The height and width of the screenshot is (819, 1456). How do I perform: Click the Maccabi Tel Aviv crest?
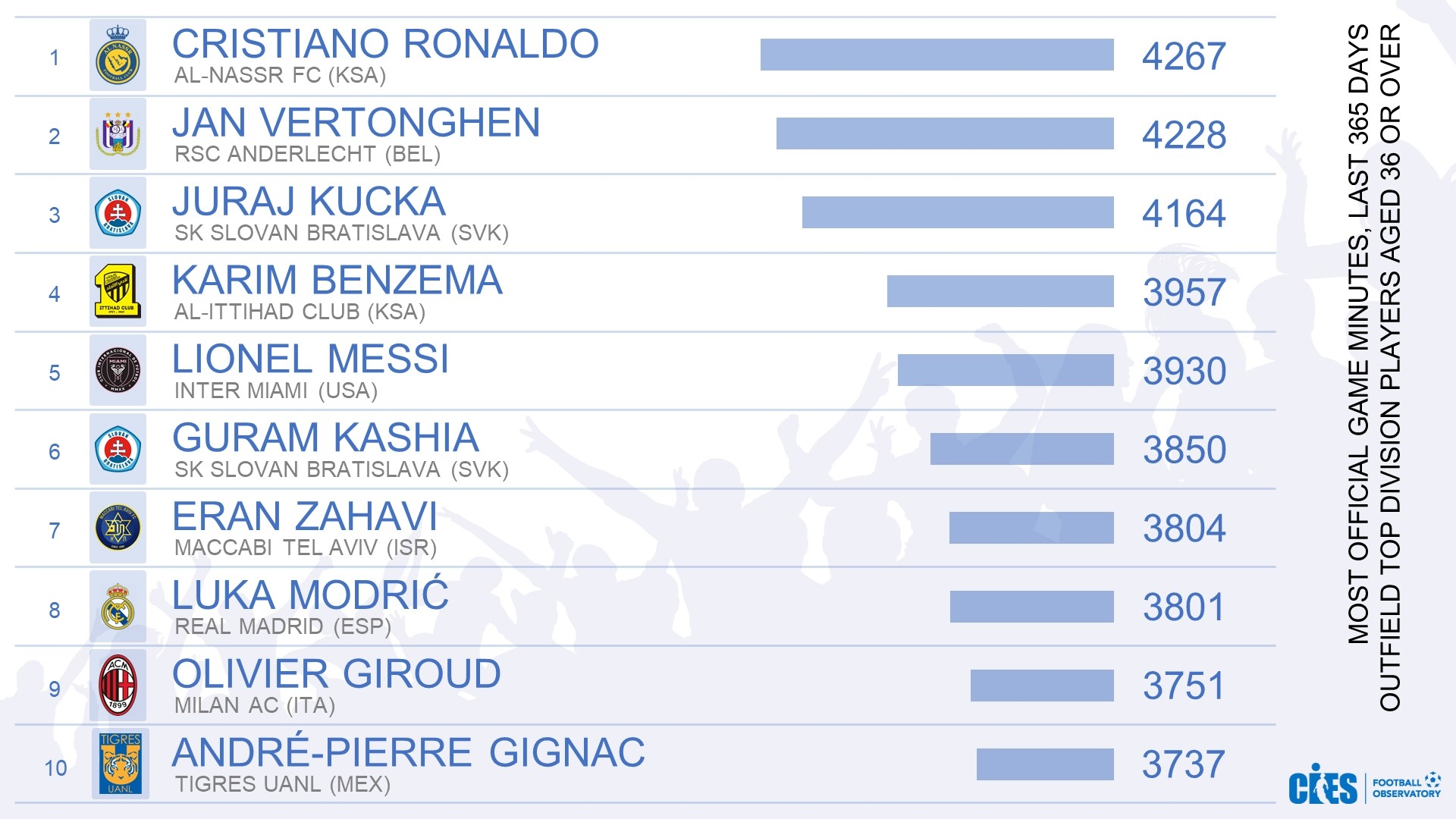[x=118, y=528]
